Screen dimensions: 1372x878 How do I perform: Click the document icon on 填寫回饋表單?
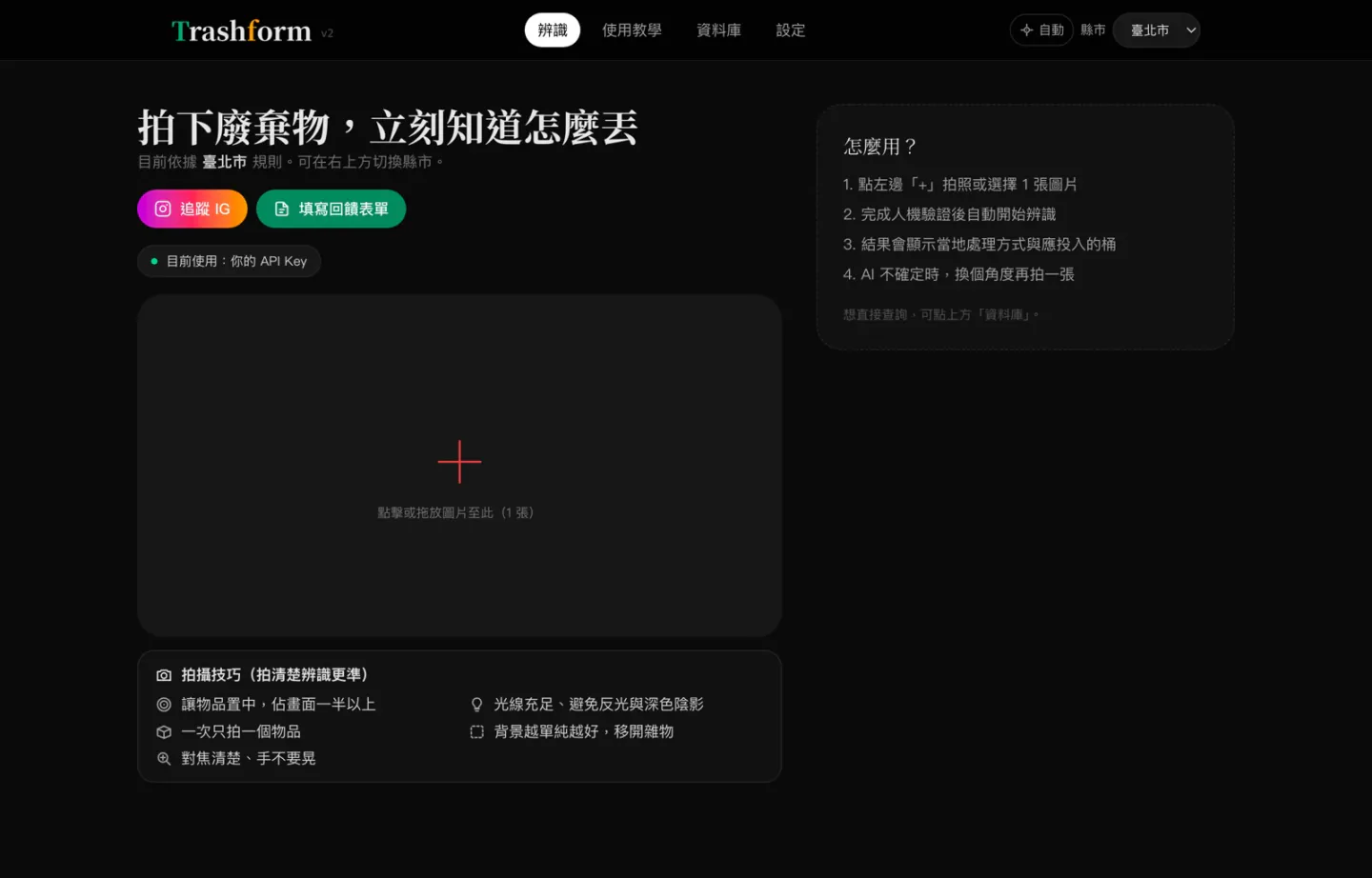[282, 209]
